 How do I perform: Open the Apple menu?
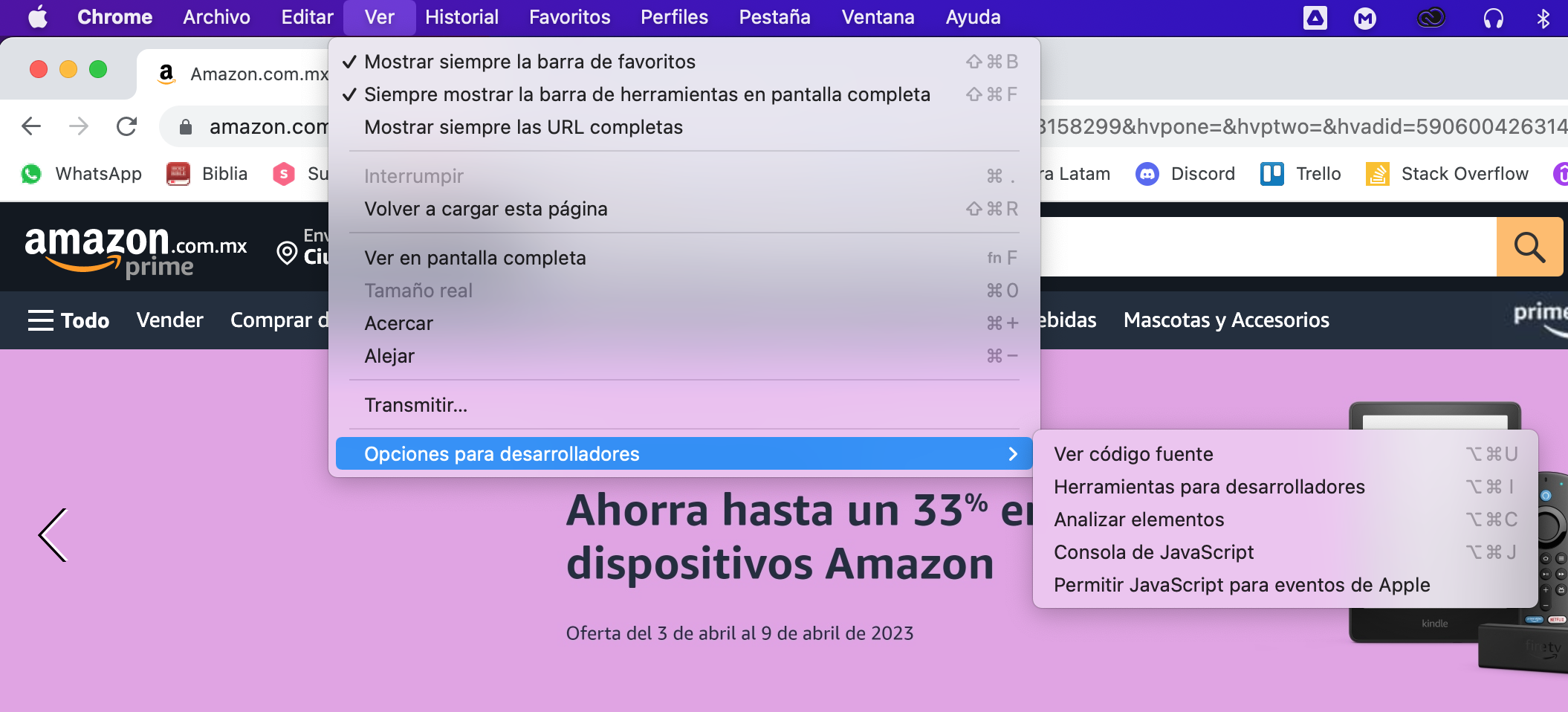coord(38,16)
